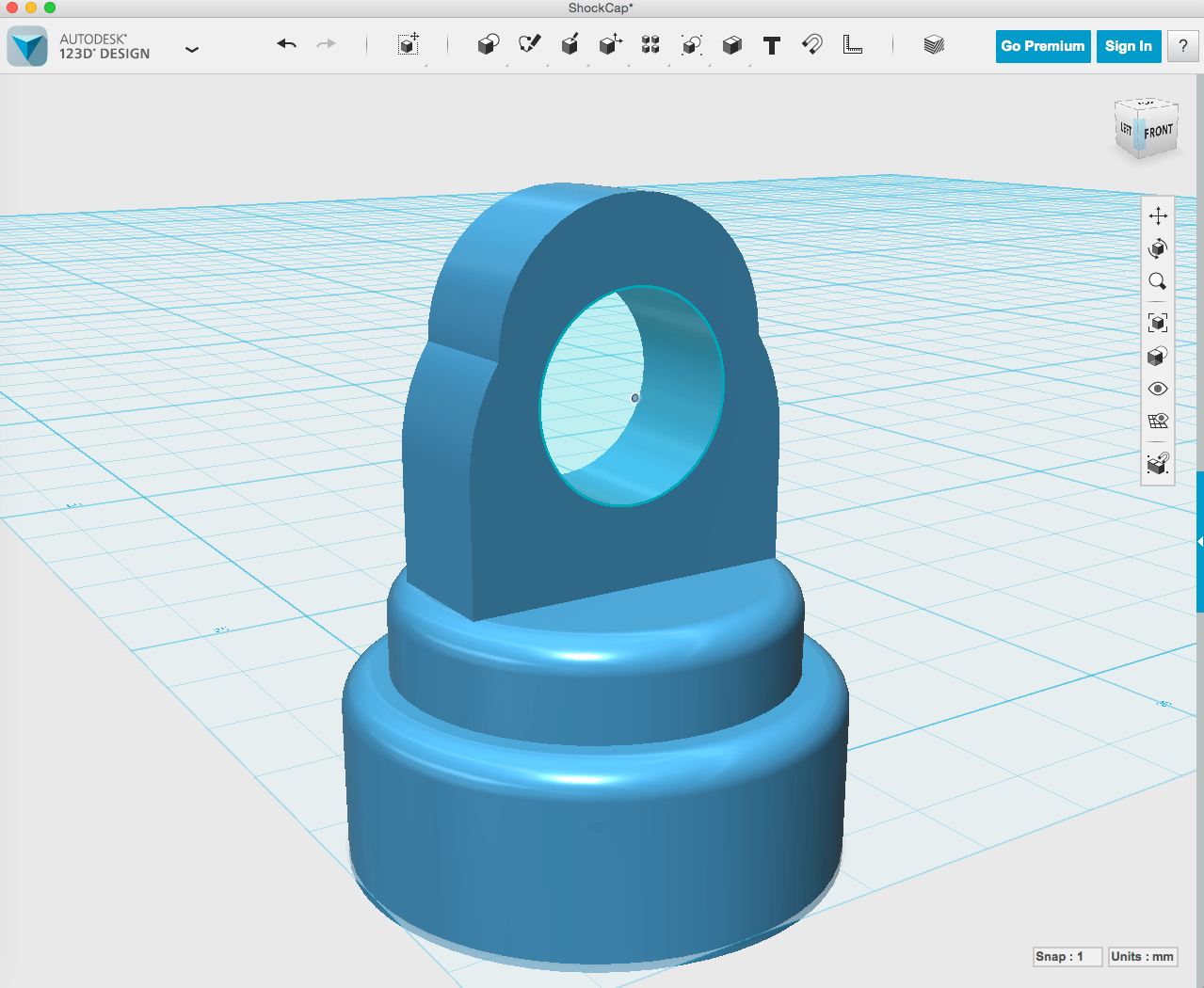
Task: Click the Fit to view icon
Action: [x=1158, y=323]
